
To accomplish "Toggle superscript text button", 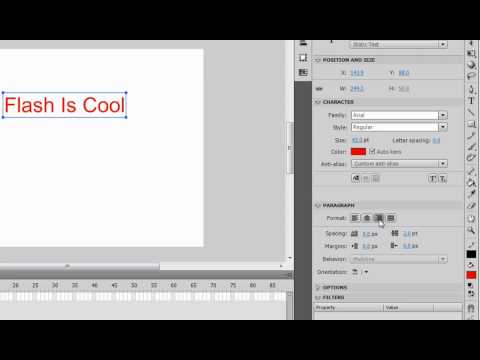I will 432,179.
